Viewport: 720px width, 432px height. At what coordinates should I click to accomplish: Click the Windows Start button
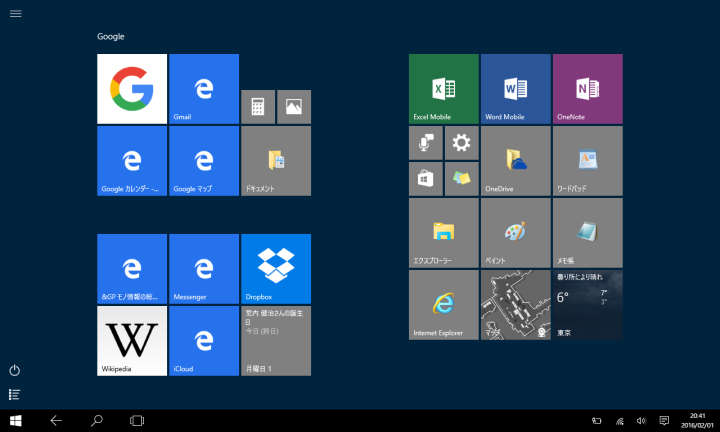click(x=16, y=421)
